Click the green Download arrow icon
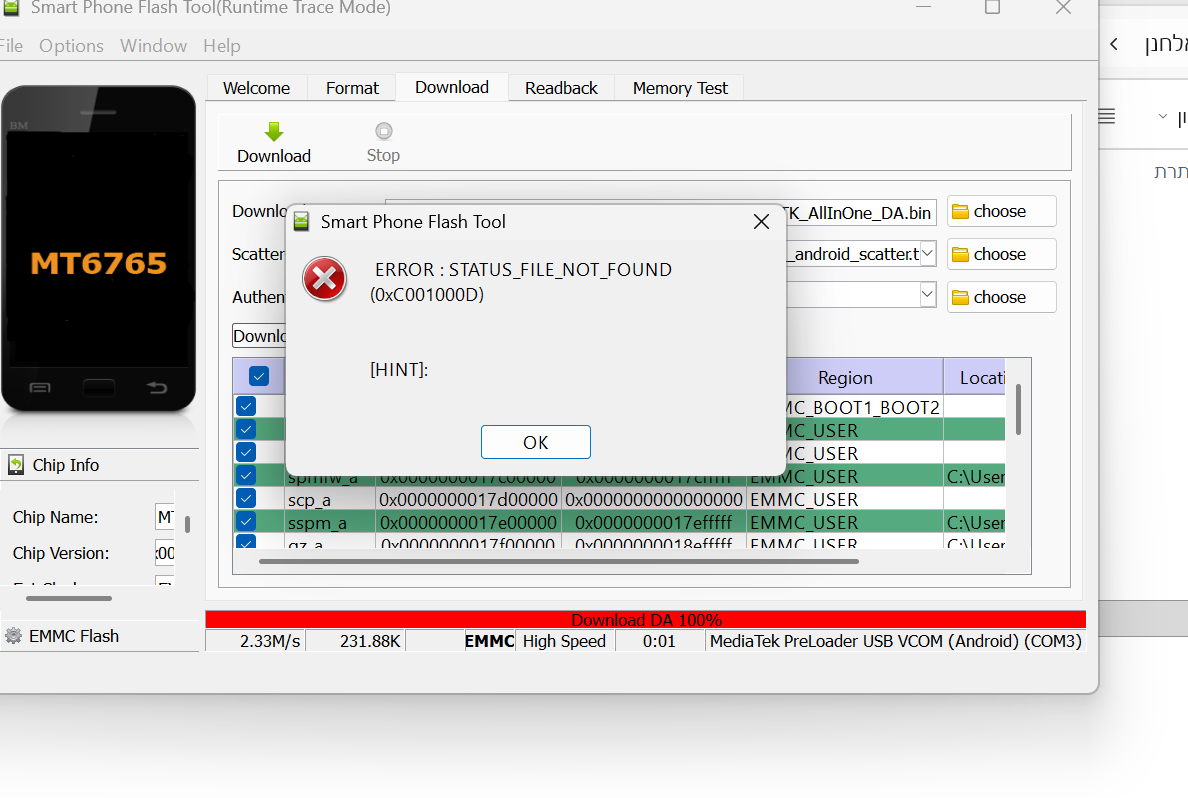This screenshot has width=1188, height=798. (274, 131)
